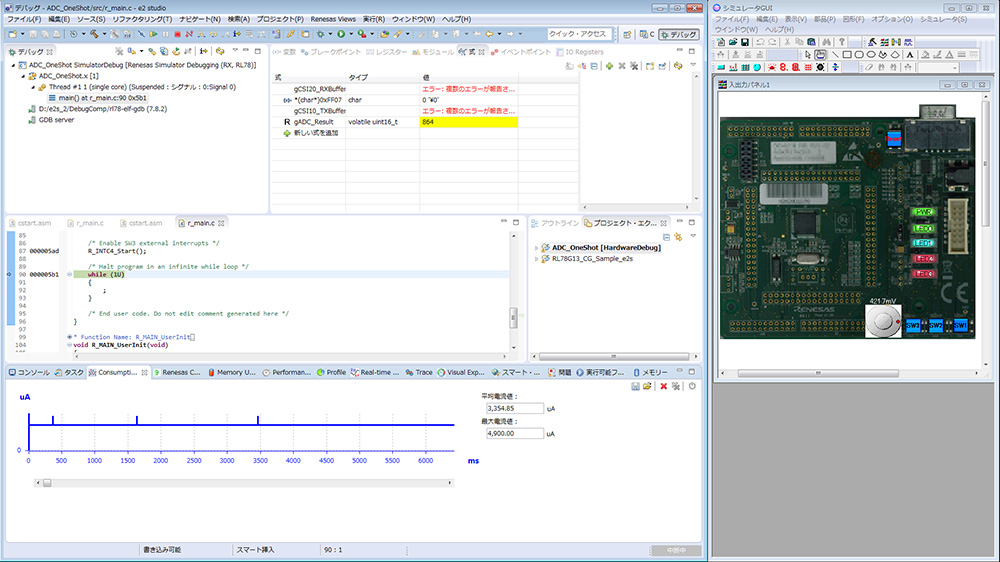Image resolution: width=1000 pixels, height=562 pixels.
Task: Click the breakpoint marker beside line 90
Action: point(9,274)
